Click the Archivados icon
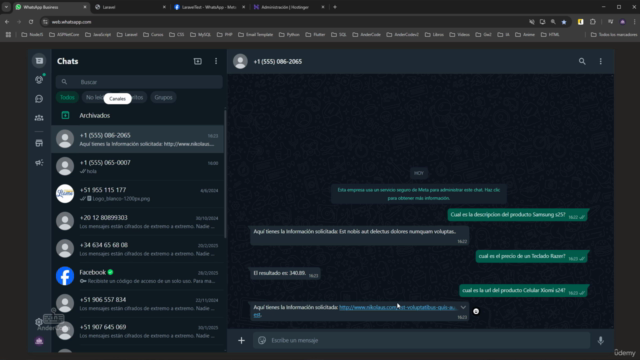 [x=65, y=116]
